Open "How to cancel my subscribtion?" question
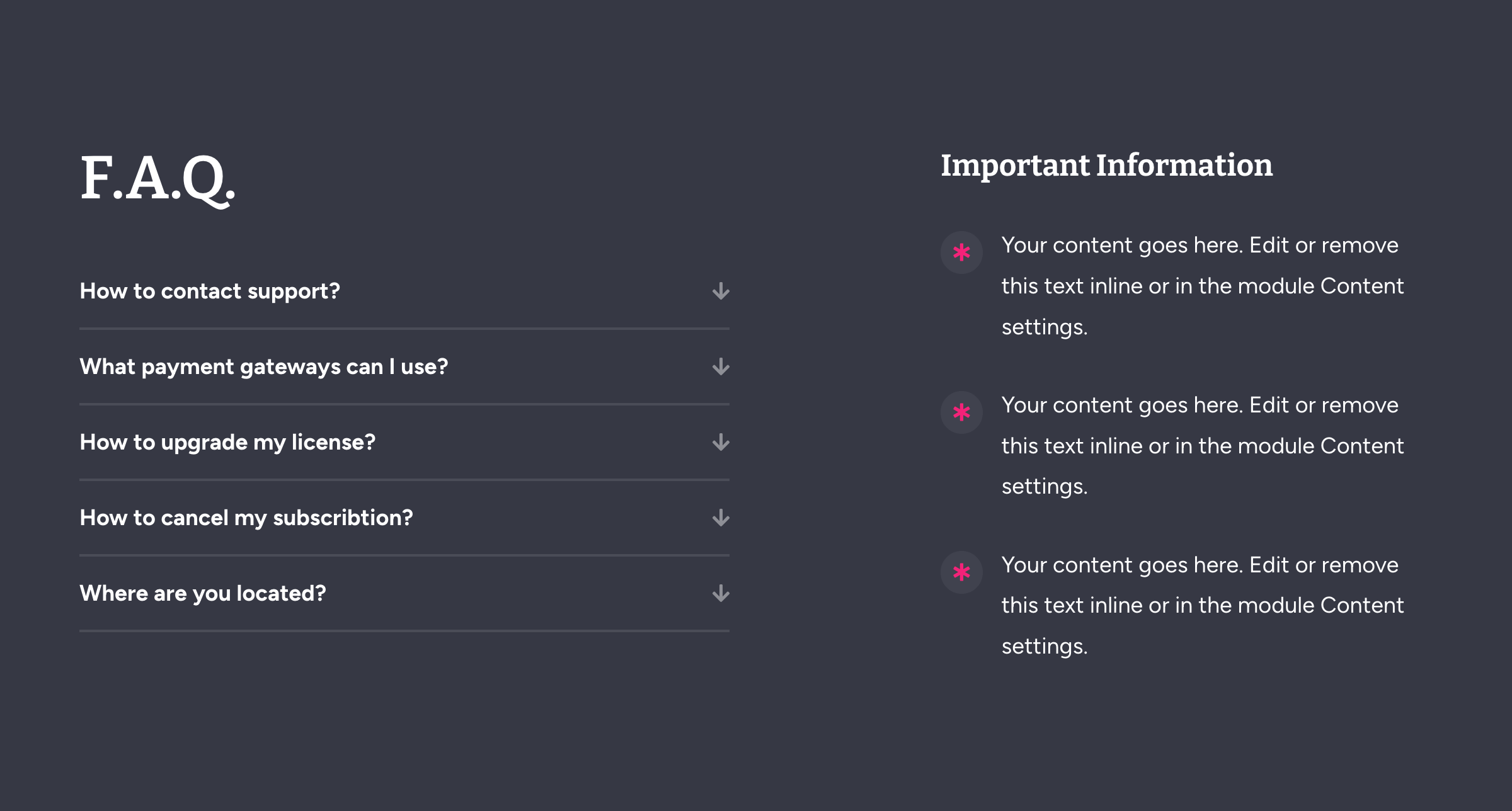The width and height of the screenshot is (1512, 811). coord(246,518)
